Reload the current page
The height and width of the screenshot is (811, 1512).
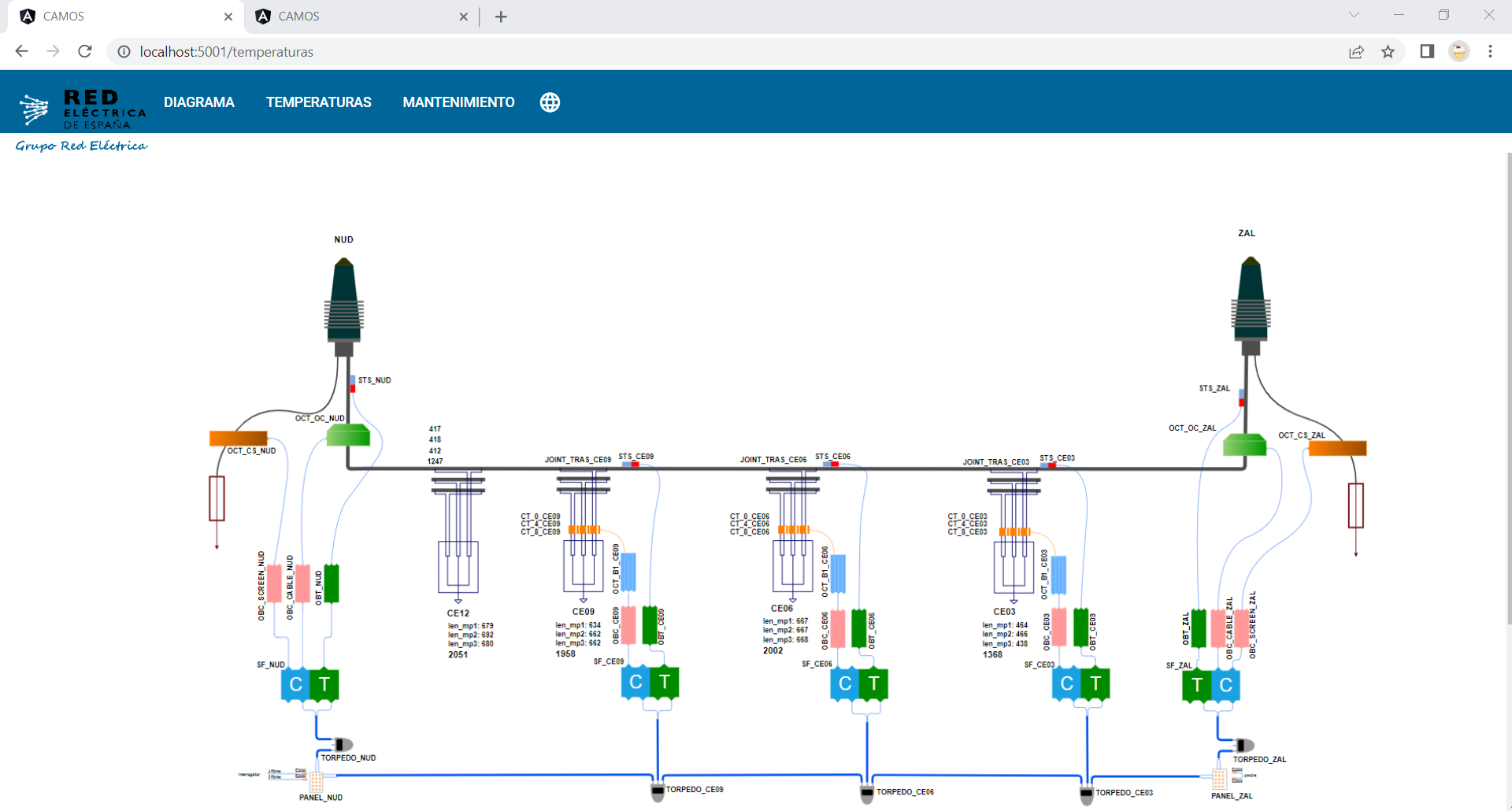tap(85, 51)
